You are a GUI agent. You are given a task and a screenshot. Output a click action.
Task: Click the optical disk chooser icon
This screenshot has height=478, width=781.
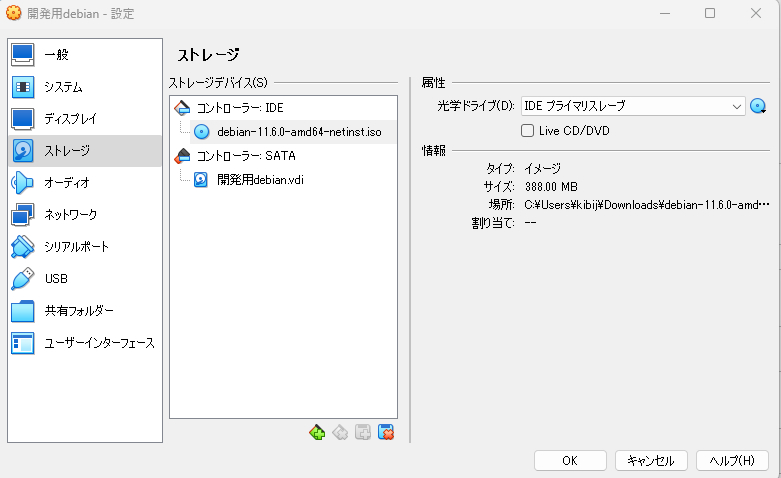coord(758,106)
